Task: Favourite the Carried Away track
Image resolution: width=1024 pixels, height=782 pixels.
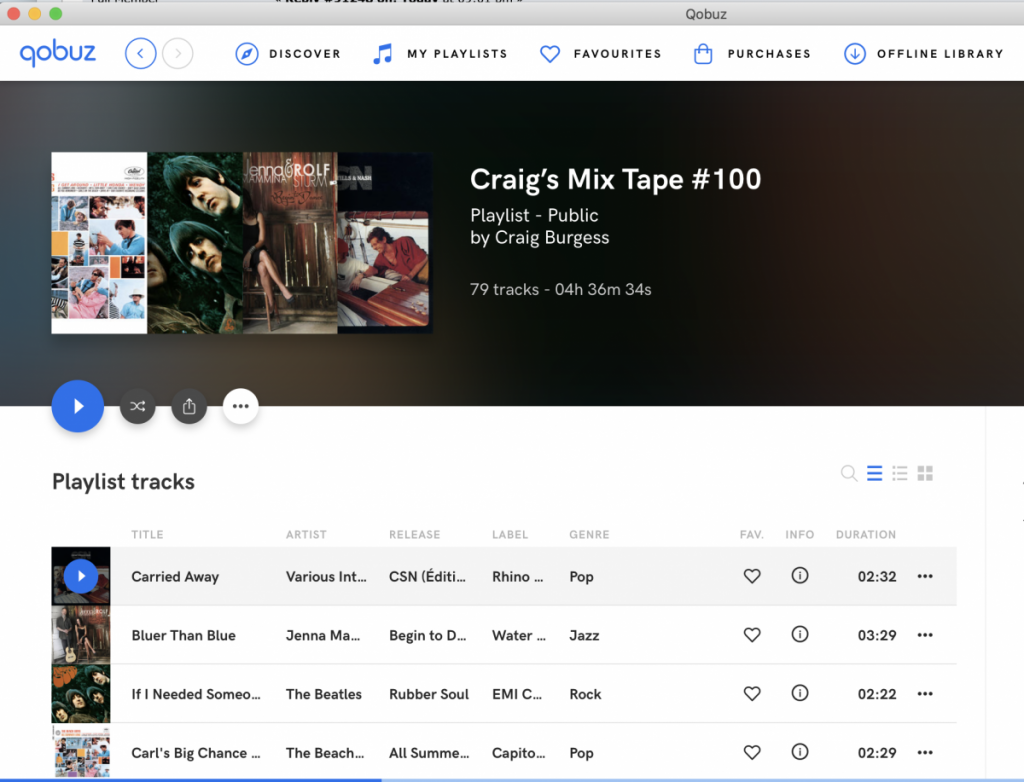Action: coord(752,576)
